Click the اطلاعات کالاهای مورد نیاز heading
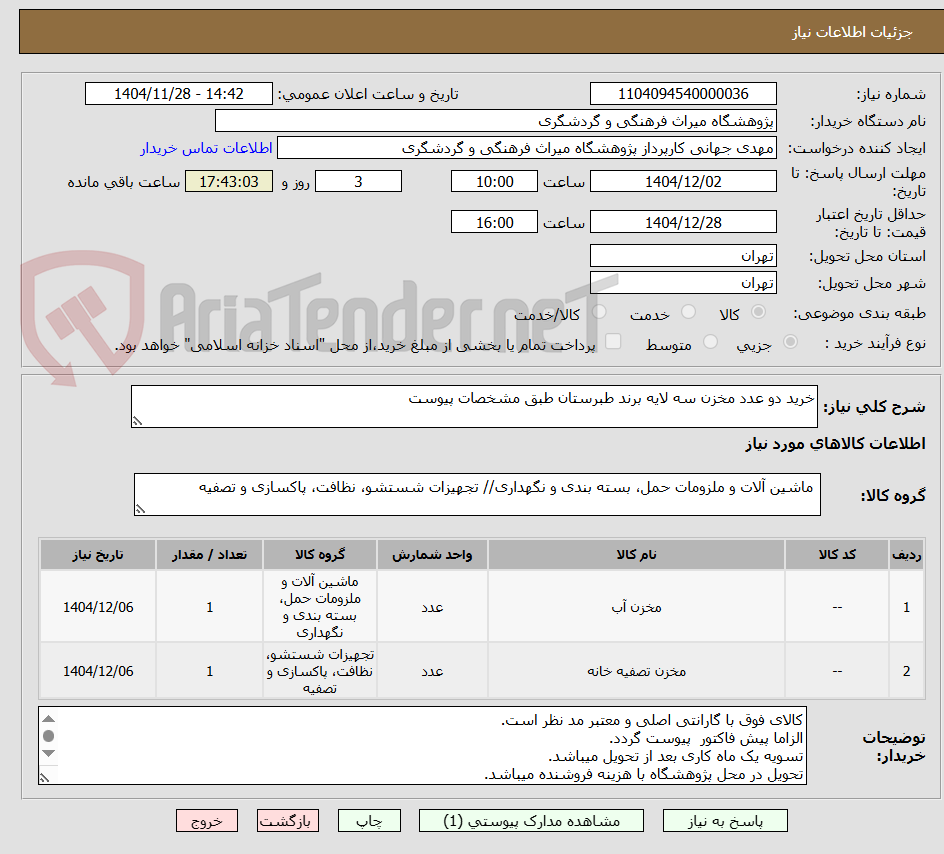 coord(836,444)
